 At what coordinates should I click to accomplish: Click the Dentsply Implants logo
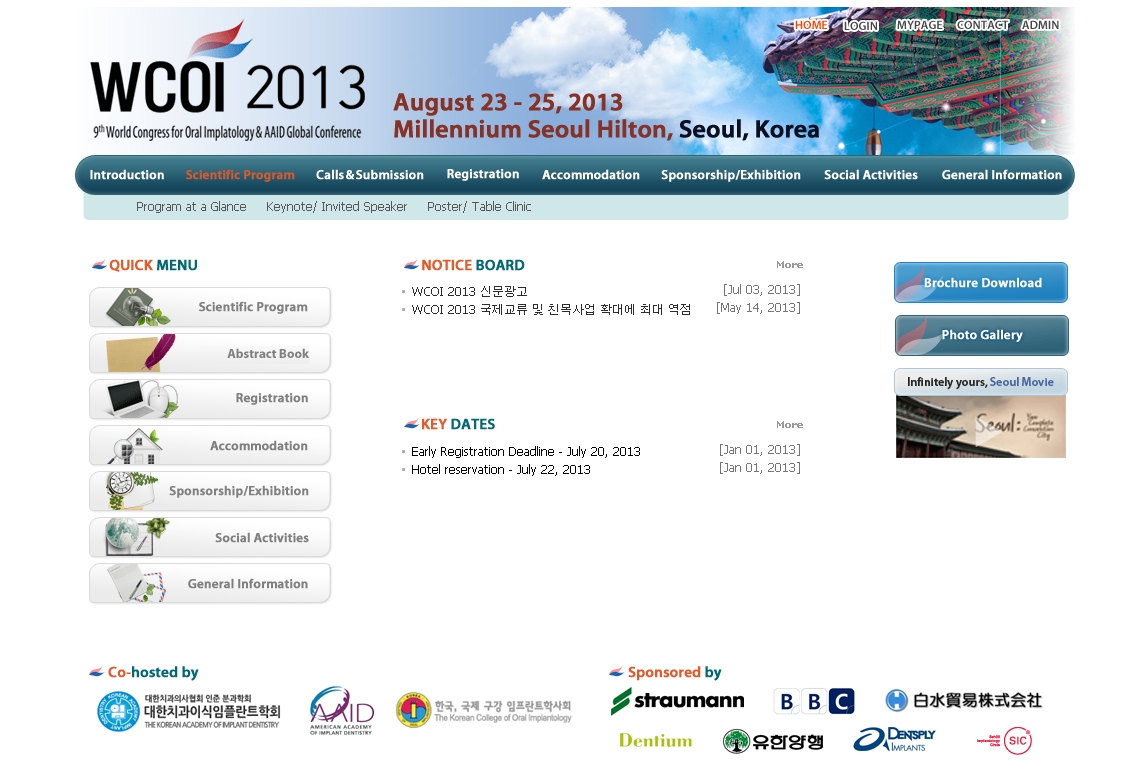(895, 739)
